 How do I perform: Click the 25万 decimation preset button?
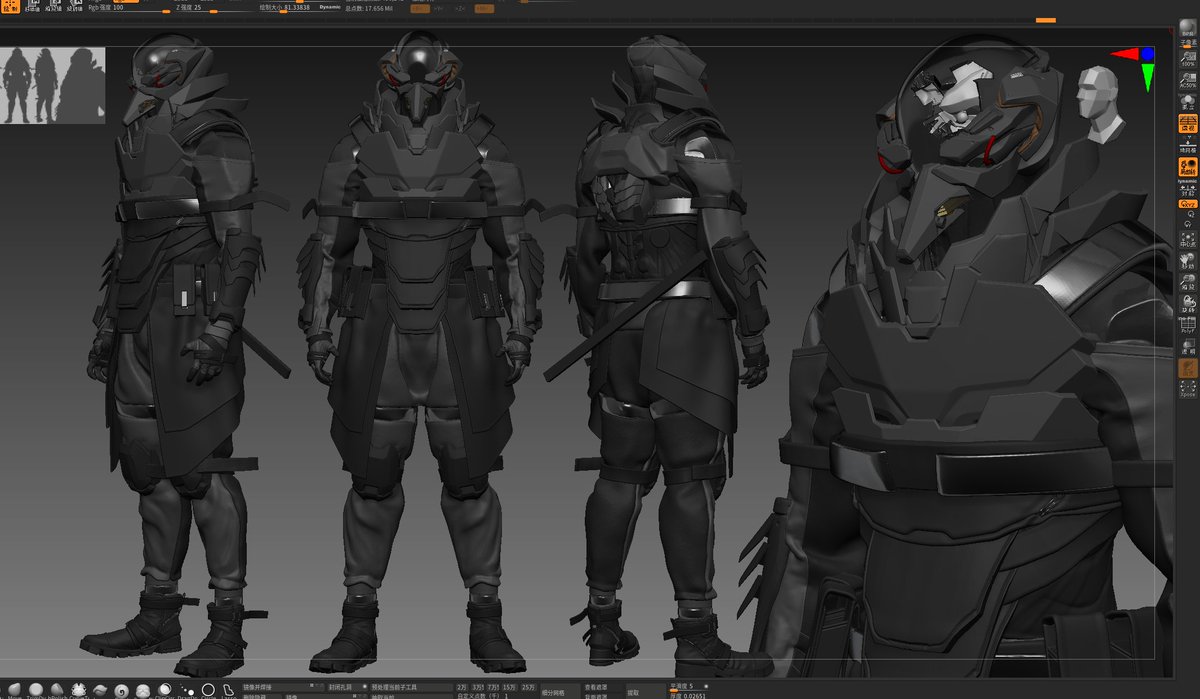[x=528, y=687]
